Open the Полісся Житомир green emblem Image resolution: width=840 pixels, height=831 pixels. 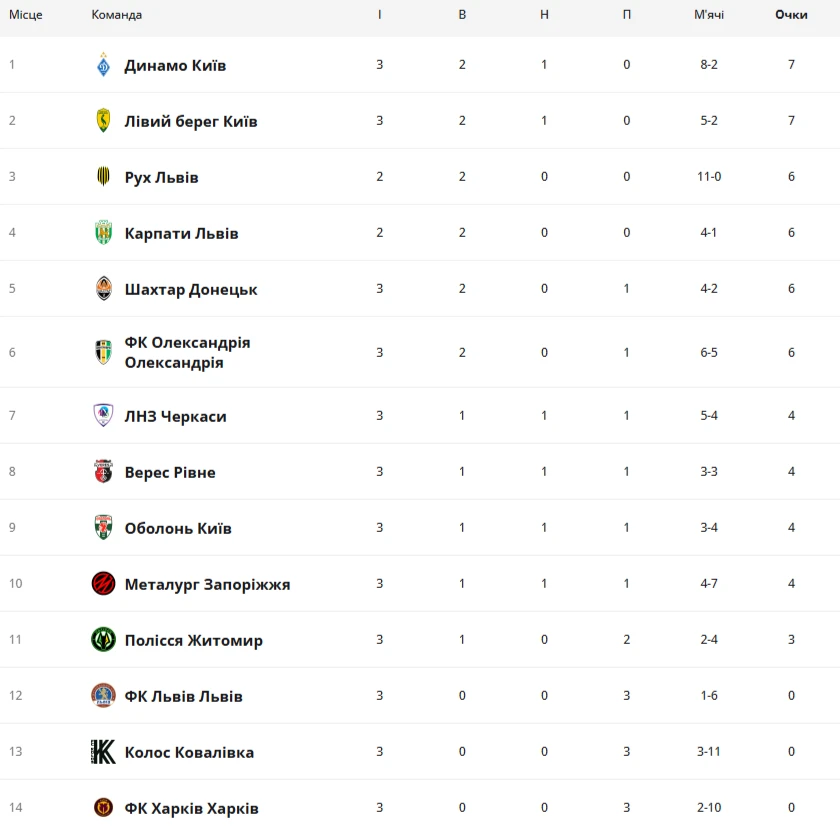pos(103,639)
